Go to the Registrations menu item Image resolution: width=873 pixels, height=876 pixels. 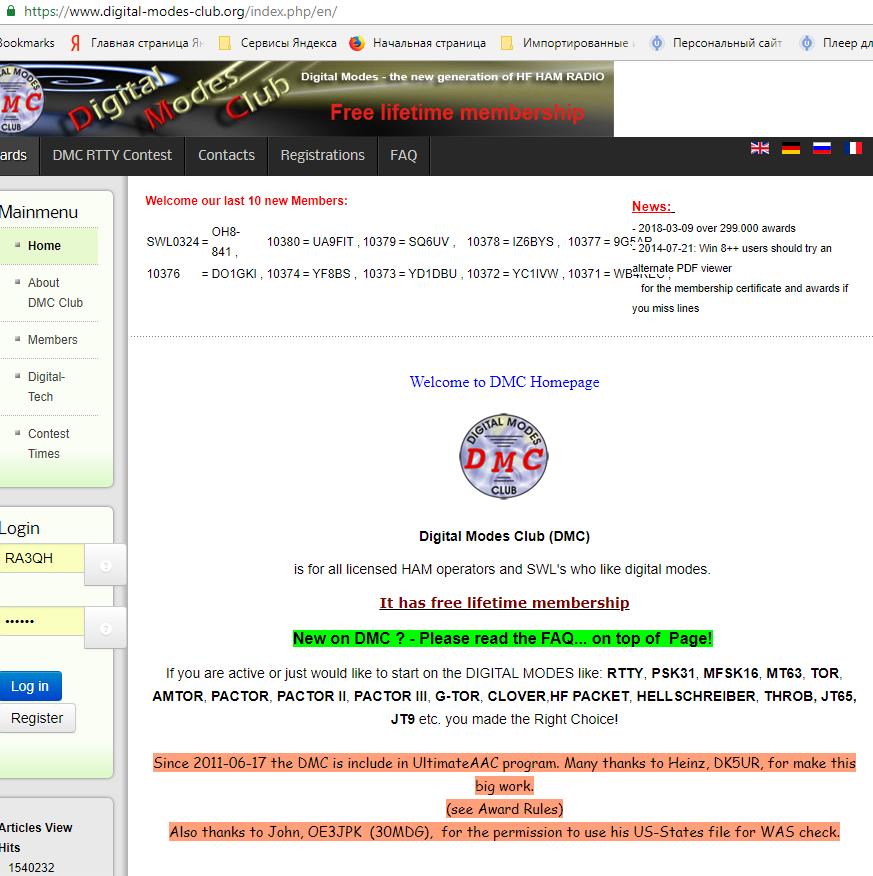[x=322, y=155]
